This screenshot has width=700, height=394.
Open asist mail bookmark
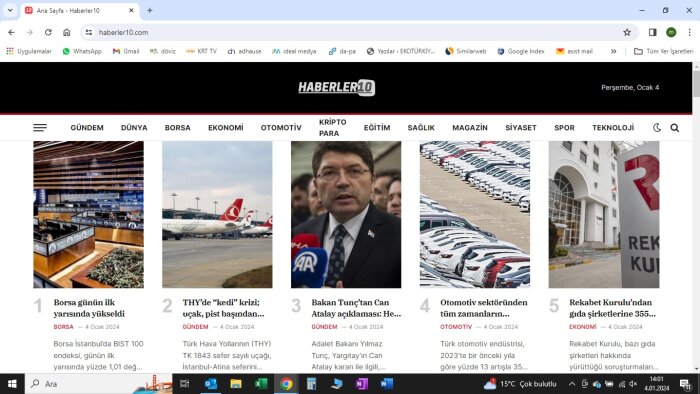pyautogui.click(x=574, y=51)
